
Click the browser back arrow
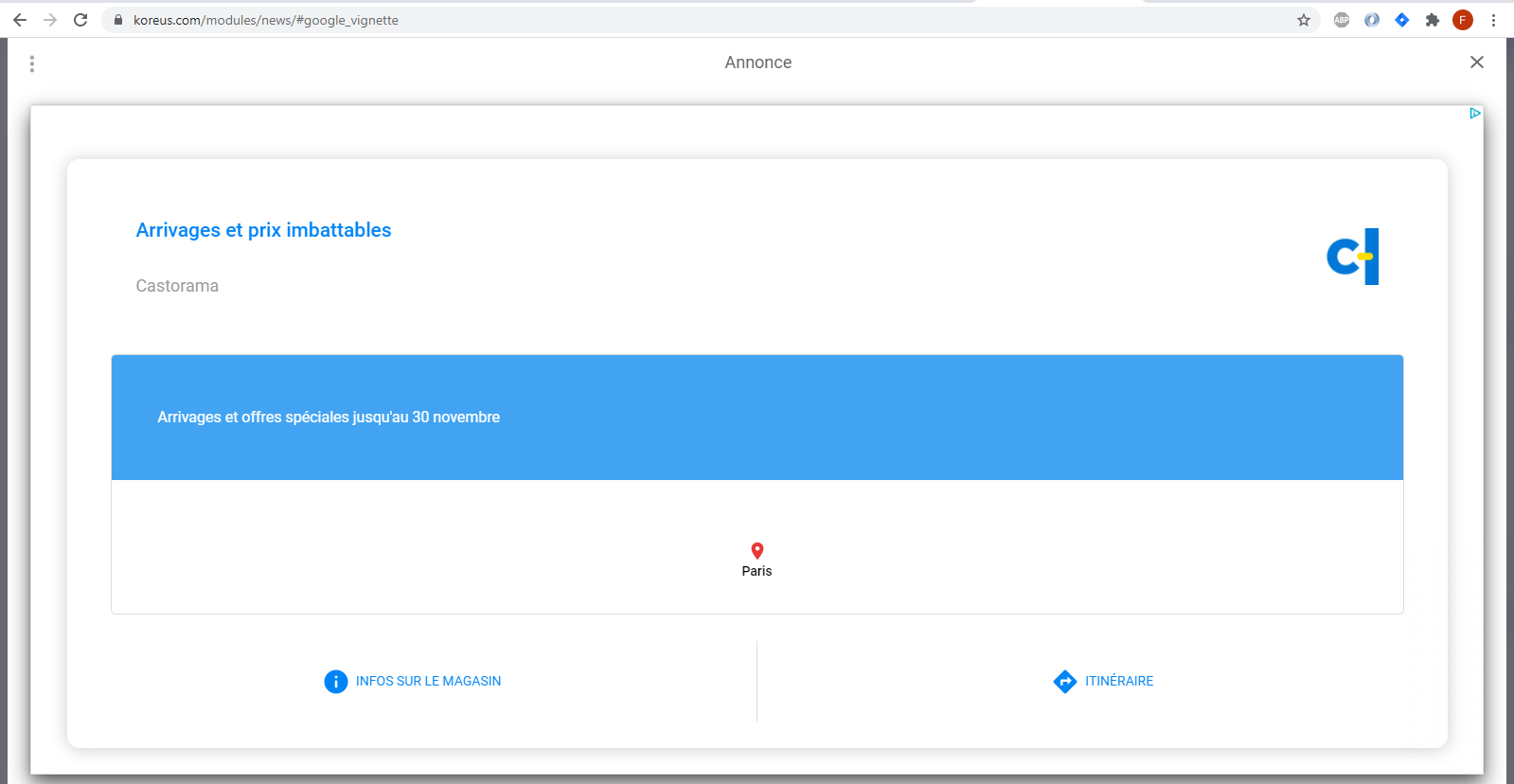point(20,20)
